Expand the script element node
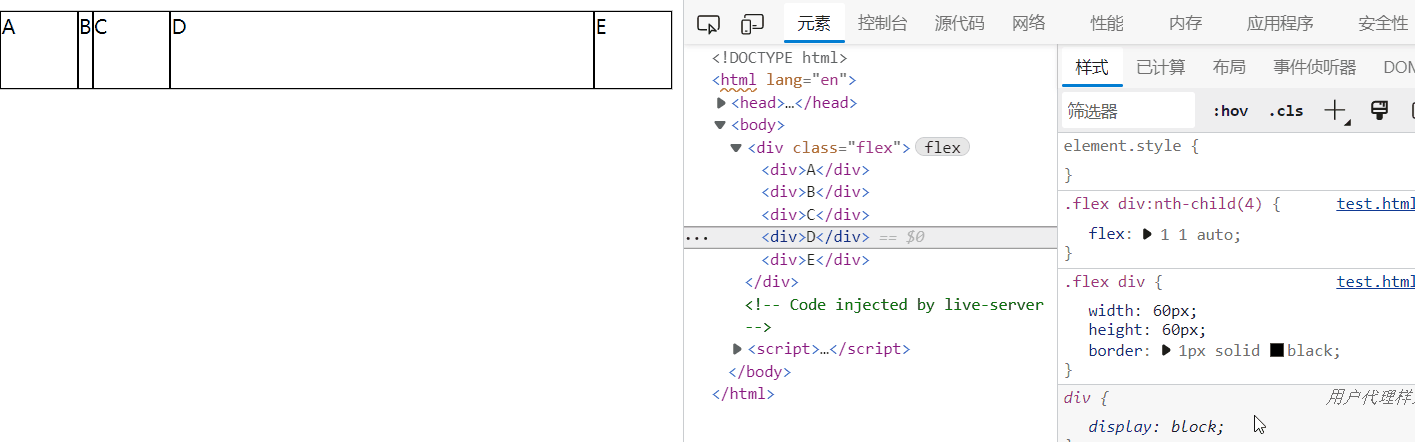The image size is (1415, 442). click(x=737, y=349)
